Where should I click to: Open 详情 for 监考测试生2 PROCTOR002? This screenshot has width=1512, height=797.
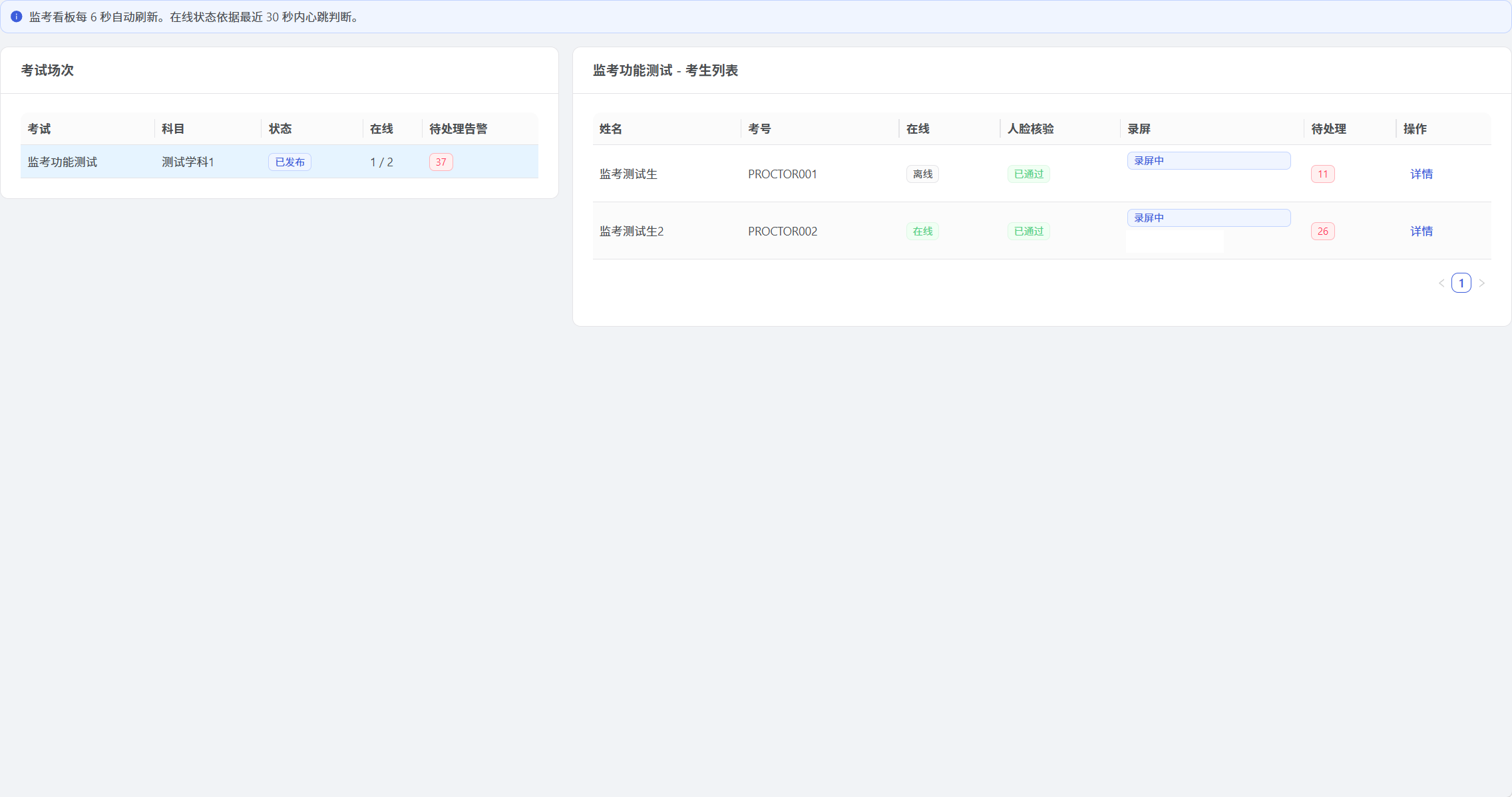(1421, 231)
